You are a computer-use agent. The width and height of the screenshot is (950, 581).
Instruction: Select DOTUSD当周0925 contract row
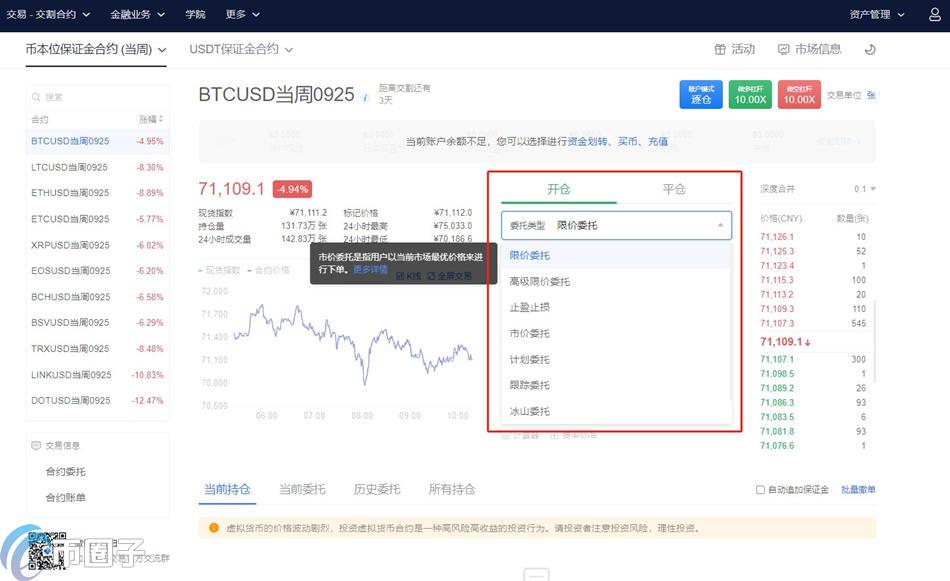point(98,400)
